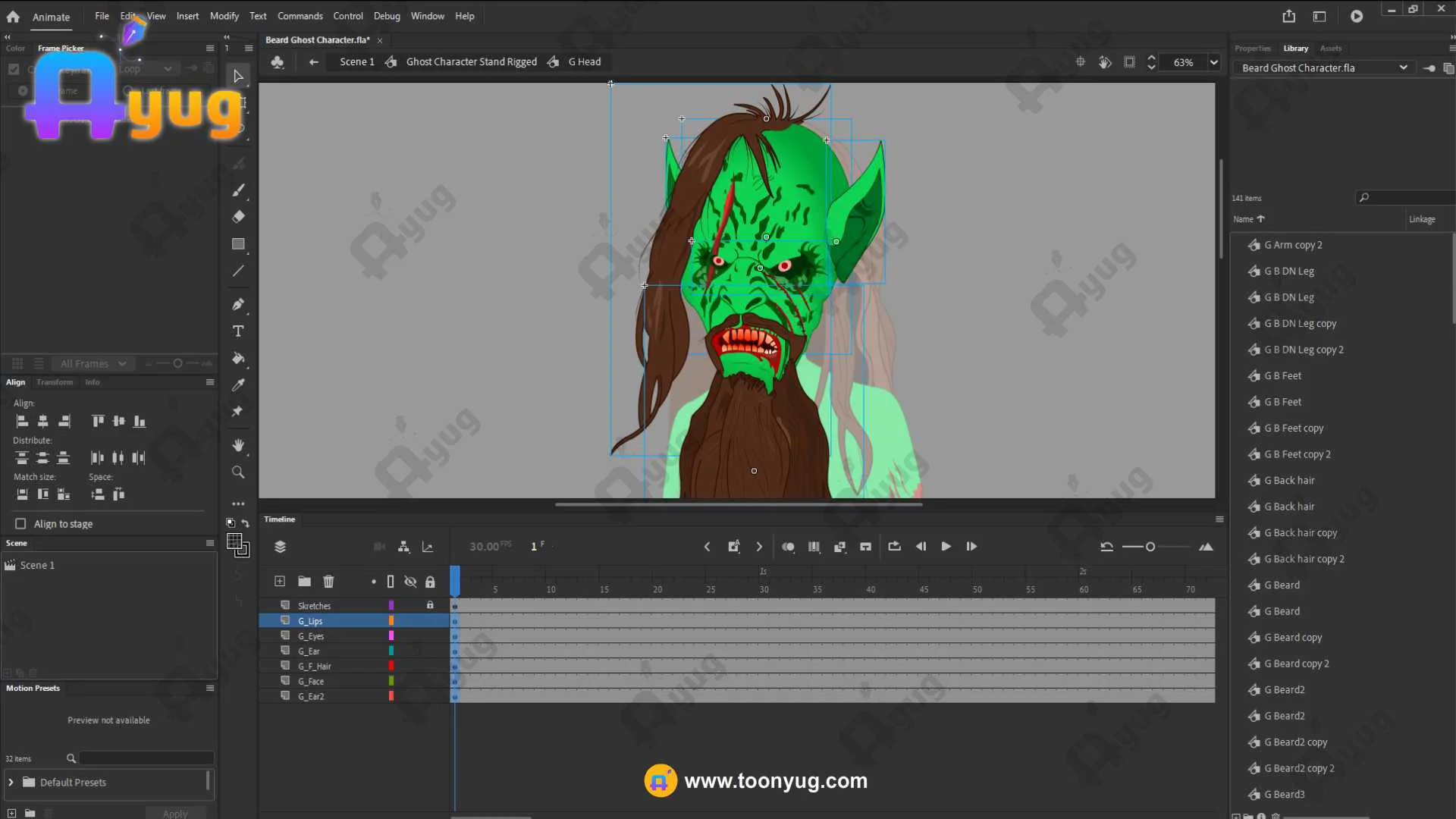Image resolution: width=1456 pixels, height=819 pixels.
Task: Click the delete layer trash icon
Action: (x=328, y=582)
